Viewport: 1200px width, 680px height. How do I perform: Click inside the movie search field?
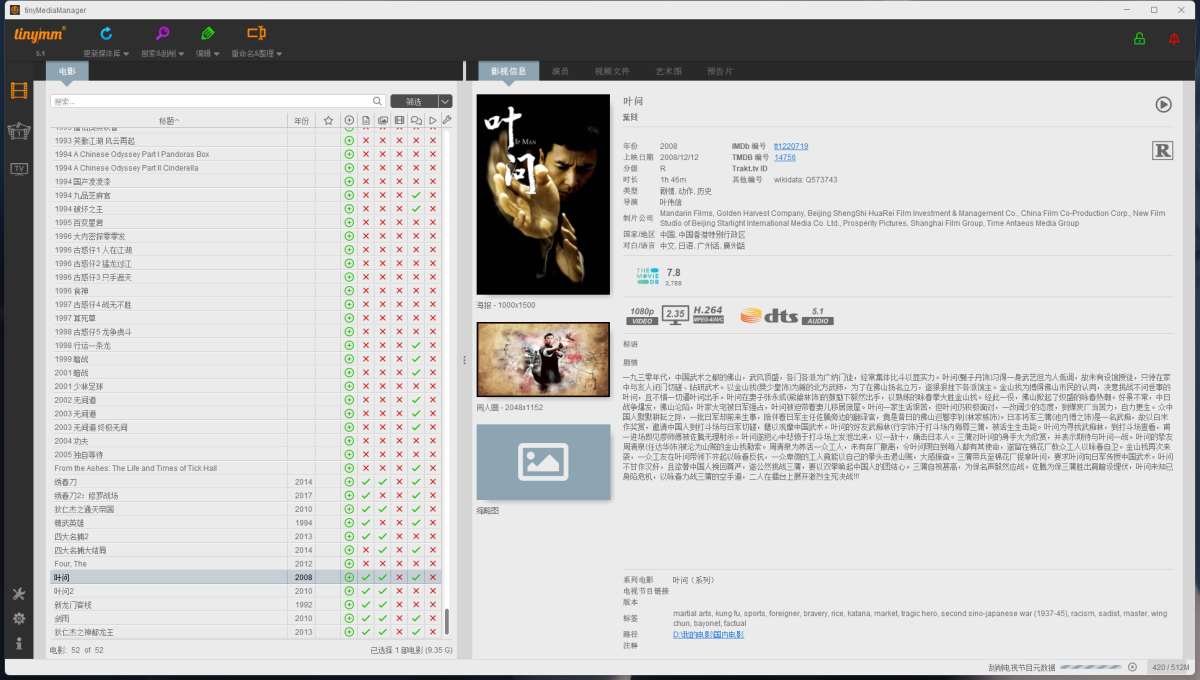tap(200, 101)
